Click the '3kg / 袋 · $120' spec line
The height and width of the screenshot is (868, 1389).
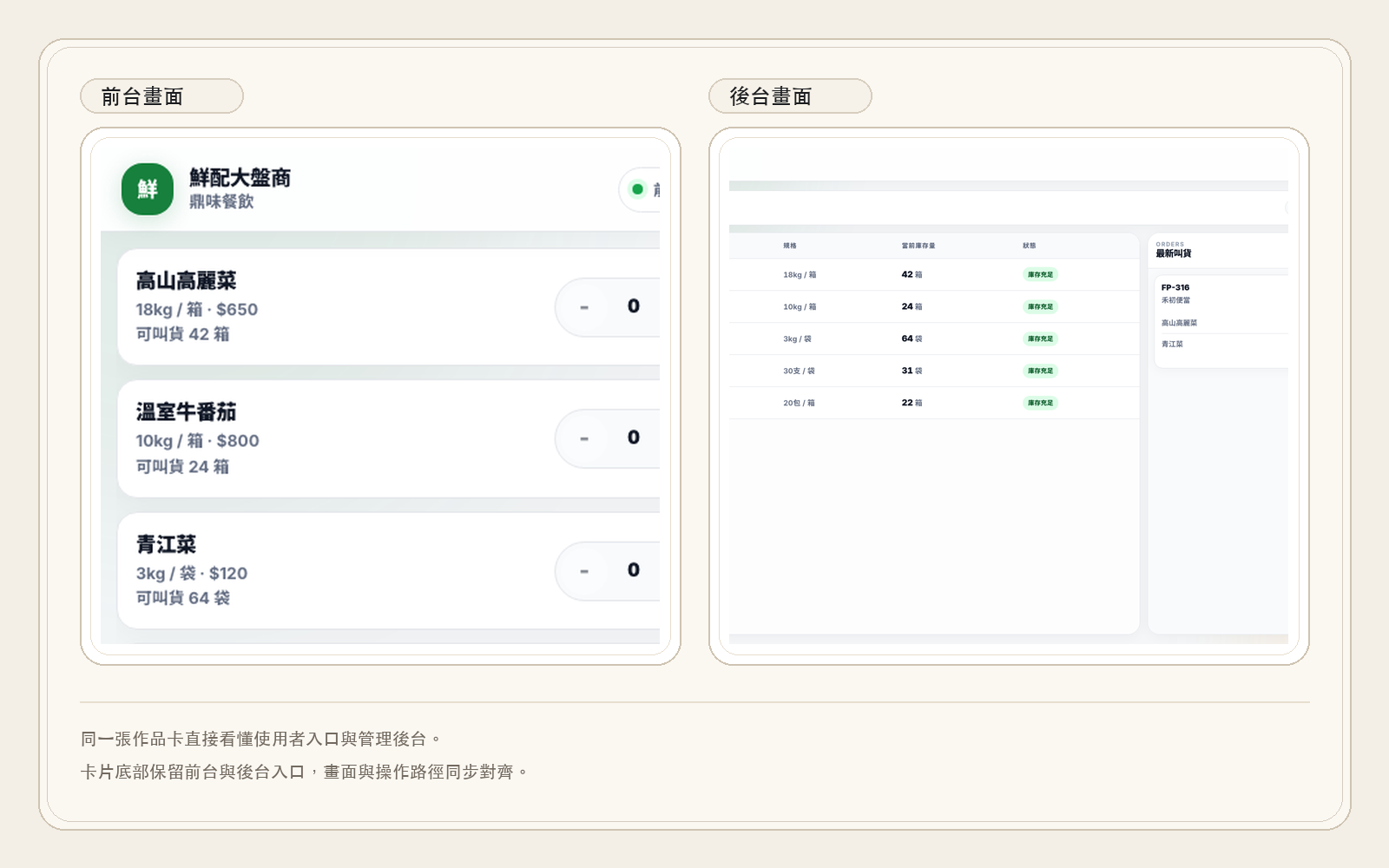click(x=191, y=573)
